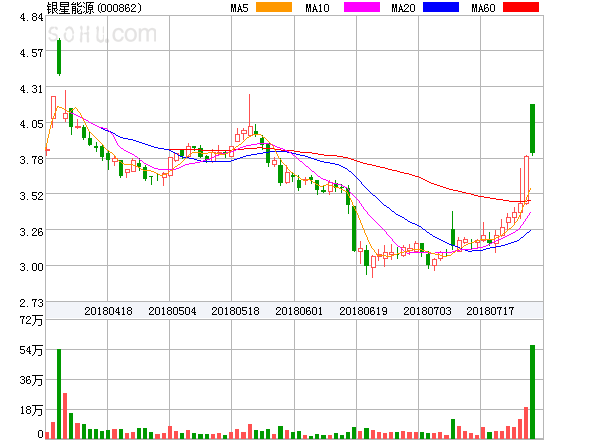Screen dimensions: 600x440
Task: Click the 20180703 date label
Action: tap(427, 311)
